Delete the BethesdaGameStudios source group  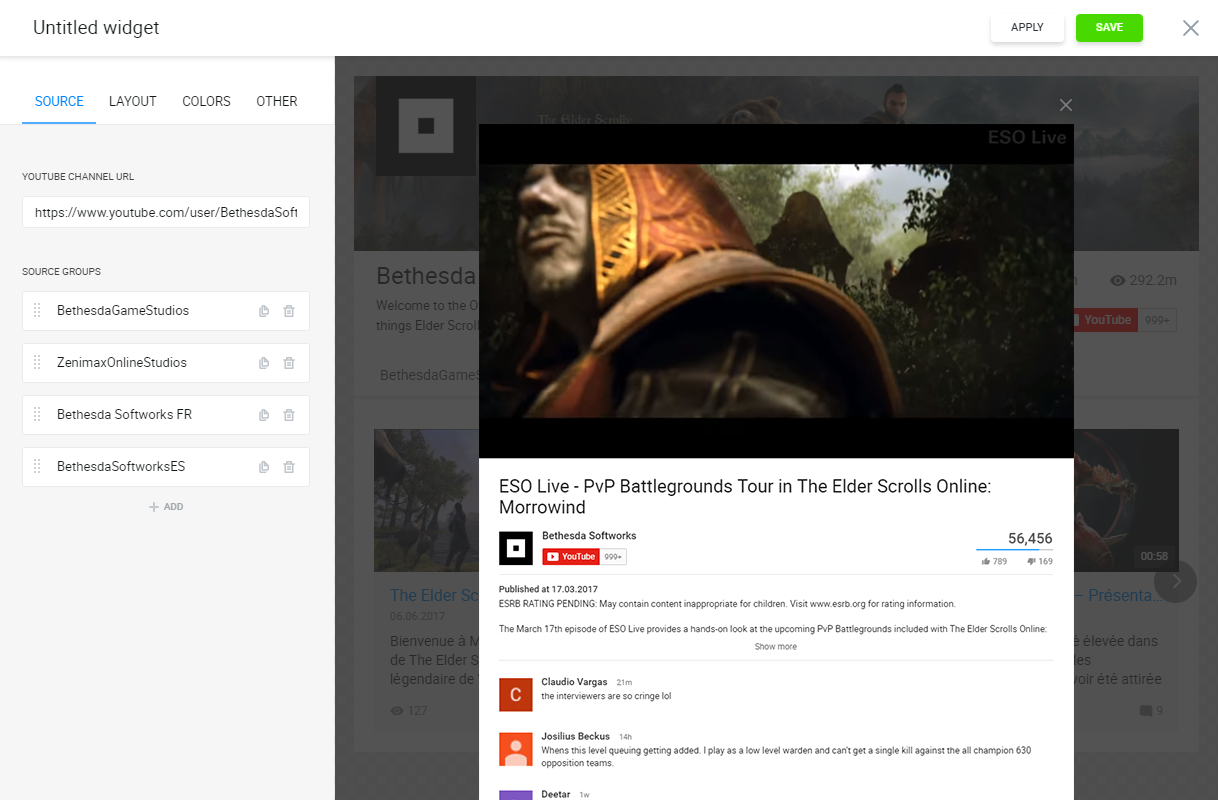289,311
